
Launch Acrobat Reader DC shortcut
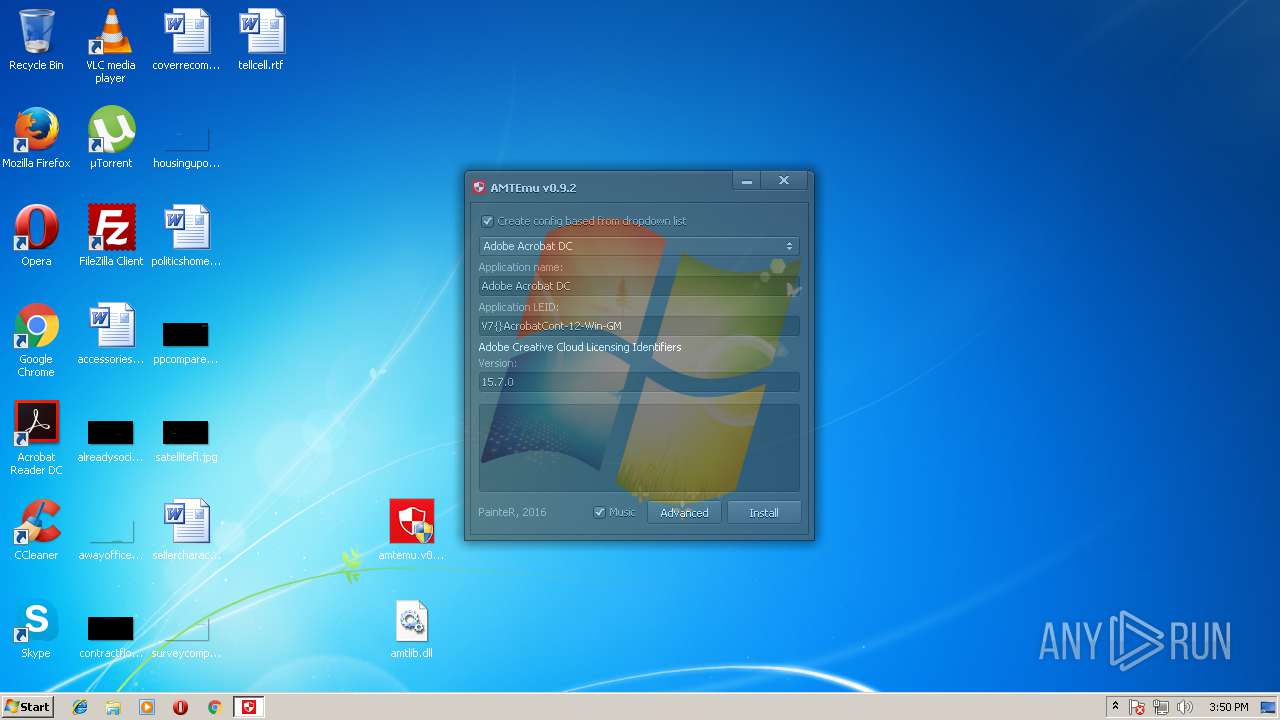click(36, 438)
